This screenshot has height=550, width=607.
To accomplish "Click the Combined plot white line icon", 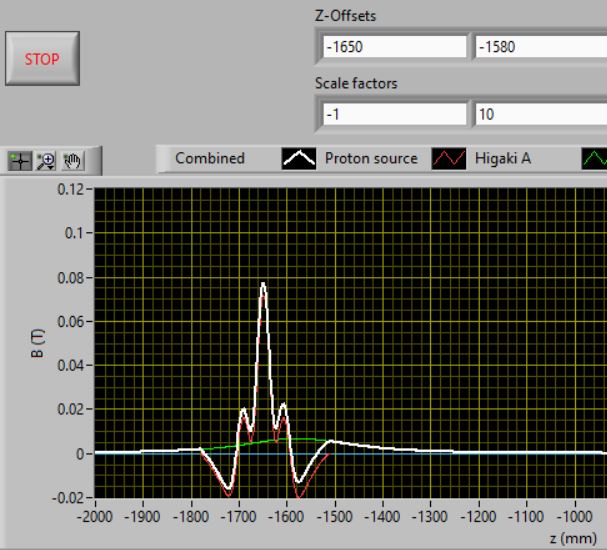I will 296,158.
